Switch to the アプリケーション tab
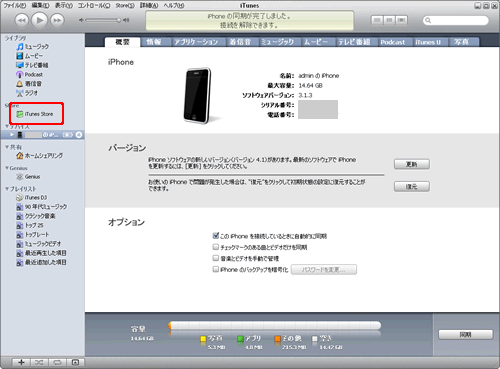Screen dimensions: 500x369 196,42
